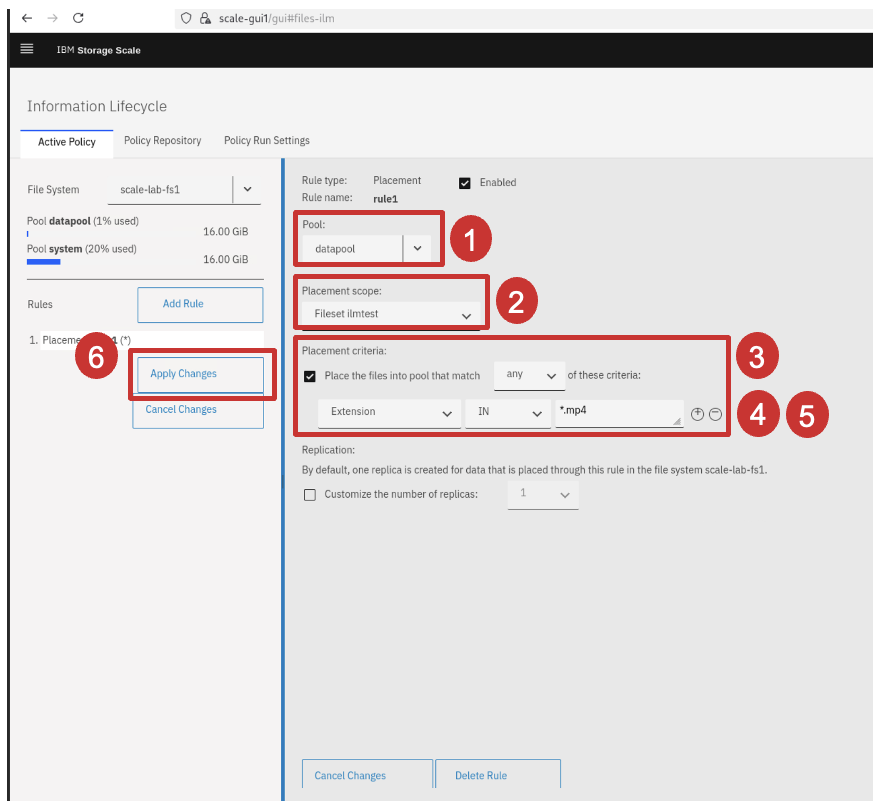This screenshot has width=888, height=810.
Task: Enable Customize the number of replicas
Action: click(x=310, y=495)
